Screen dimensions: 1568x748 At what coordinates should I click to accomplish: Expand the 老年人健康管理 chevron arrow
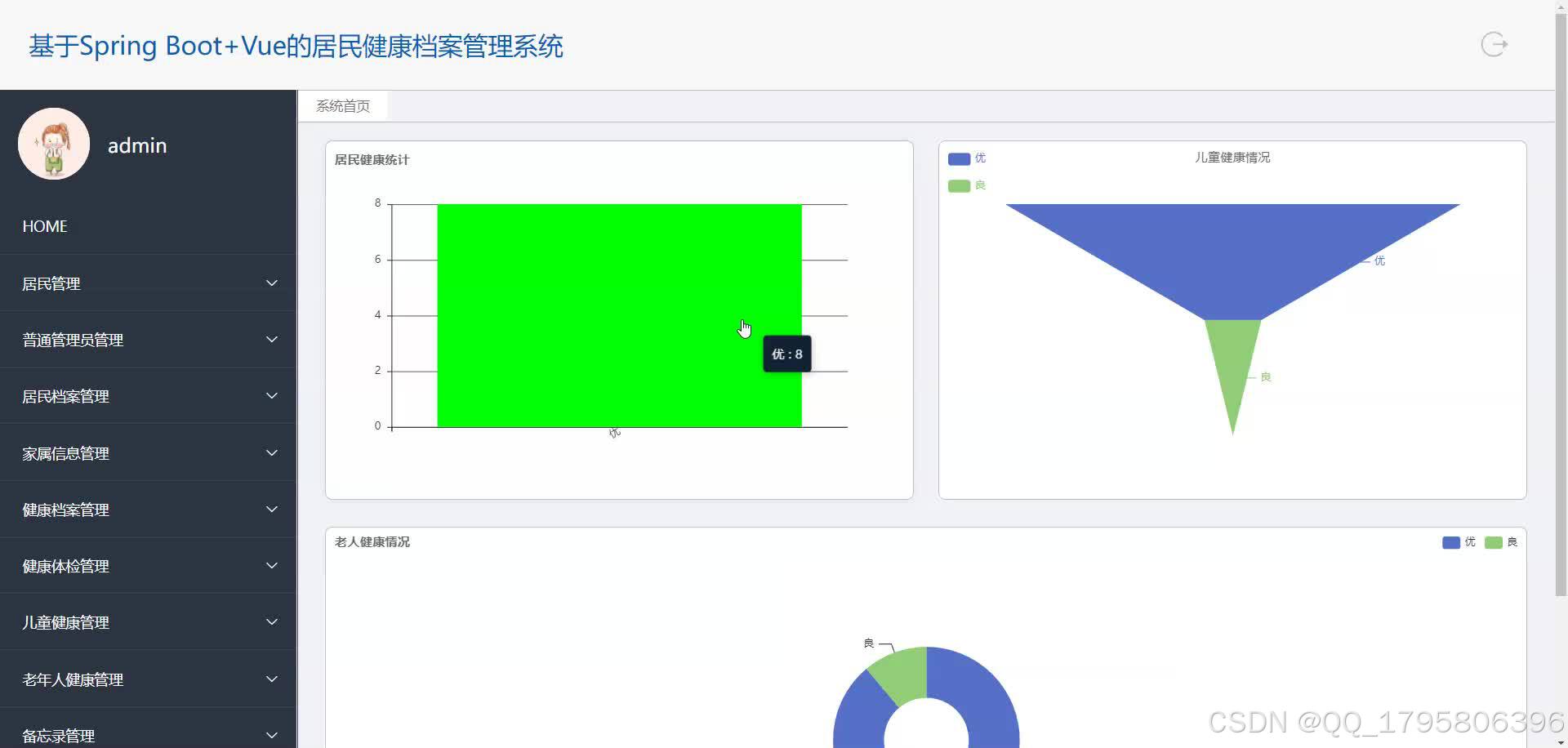tap(272, 679)
